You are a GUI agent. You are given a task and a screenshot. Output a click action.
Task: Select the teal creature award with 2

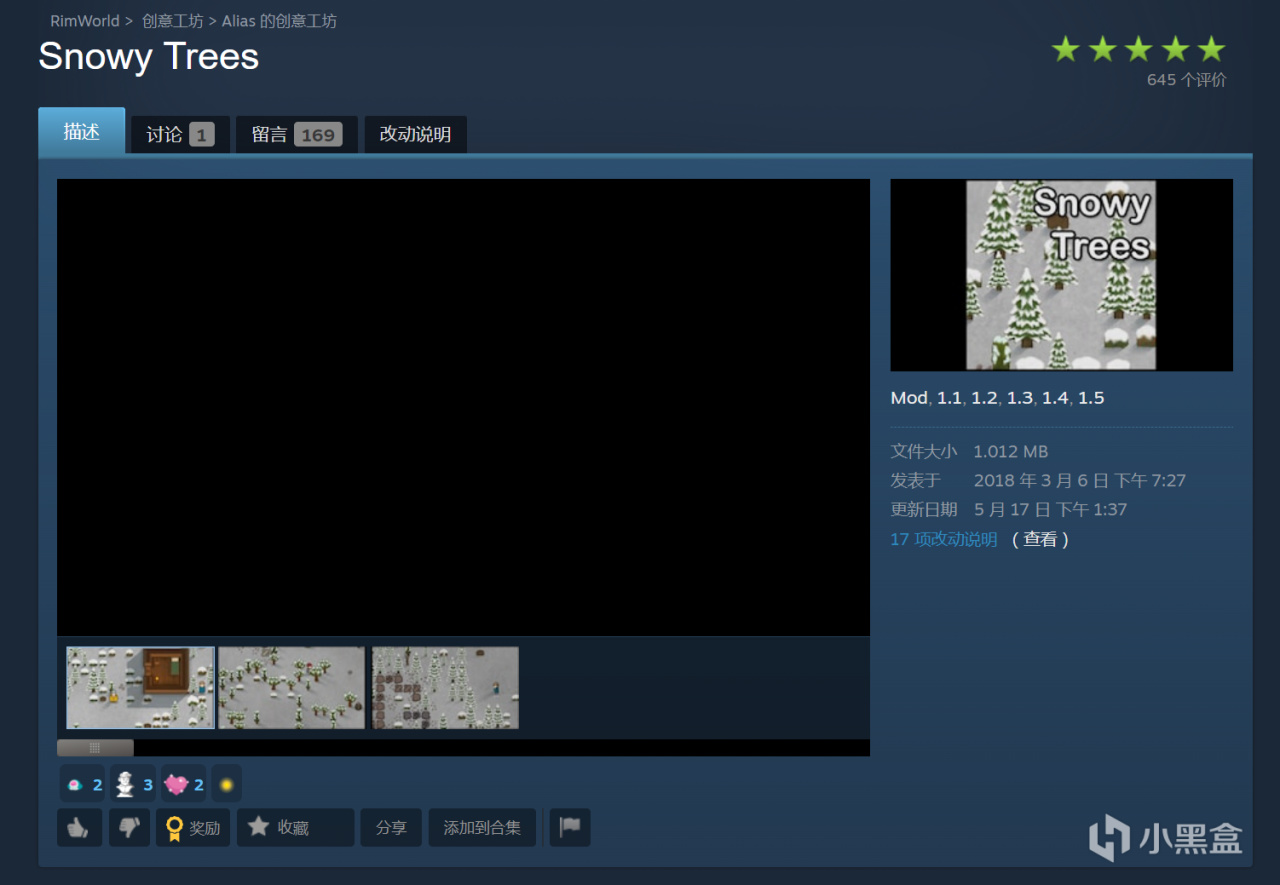[x=82, y=785]
